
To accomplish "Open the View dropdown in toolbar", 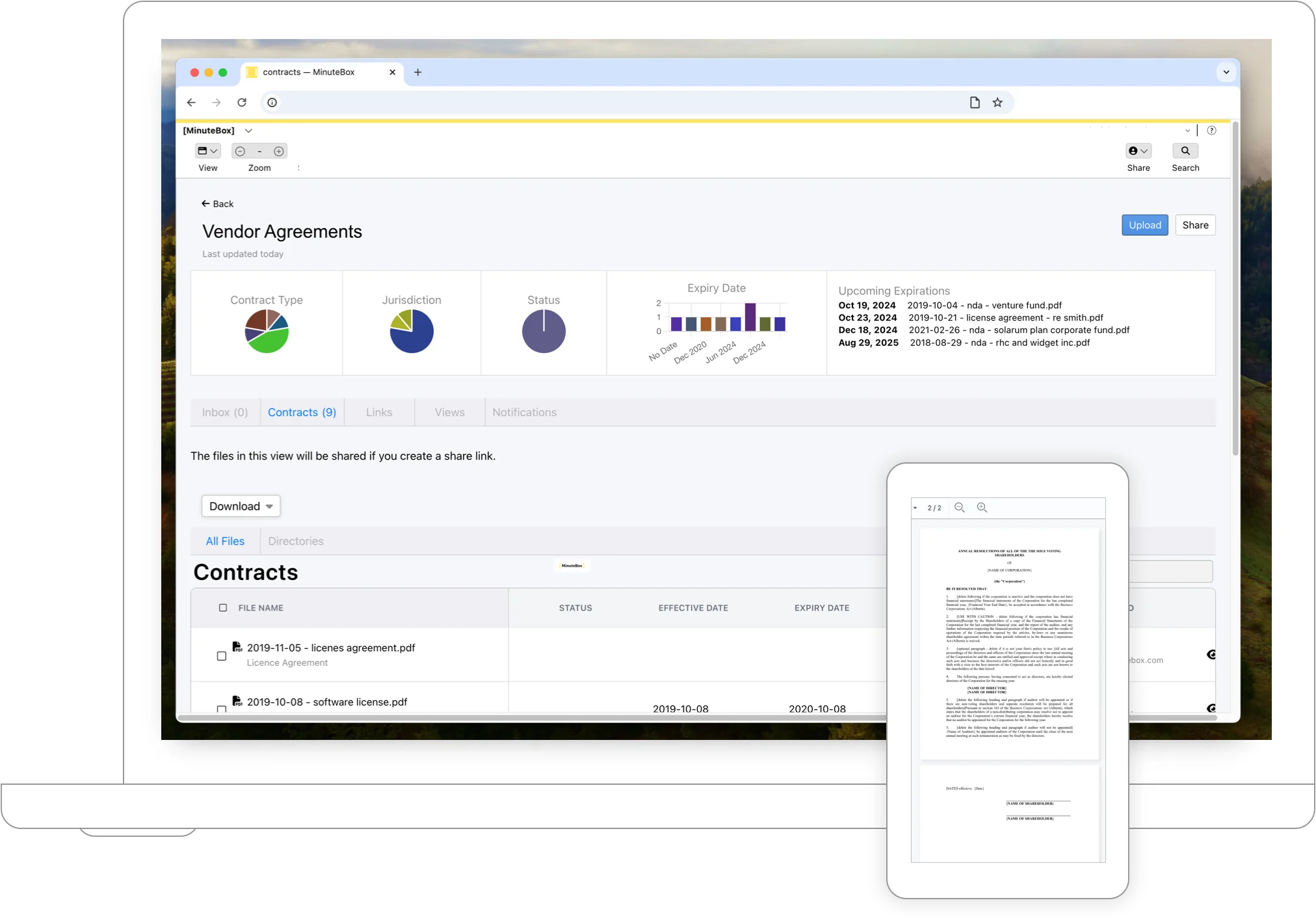I will pyautogui.click(x=207, y=151).
